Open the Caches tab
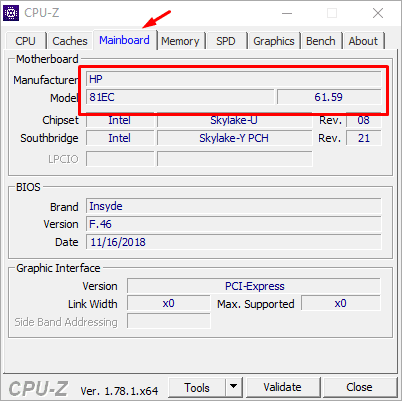This screenshot has height=401, width=402. 70,41
